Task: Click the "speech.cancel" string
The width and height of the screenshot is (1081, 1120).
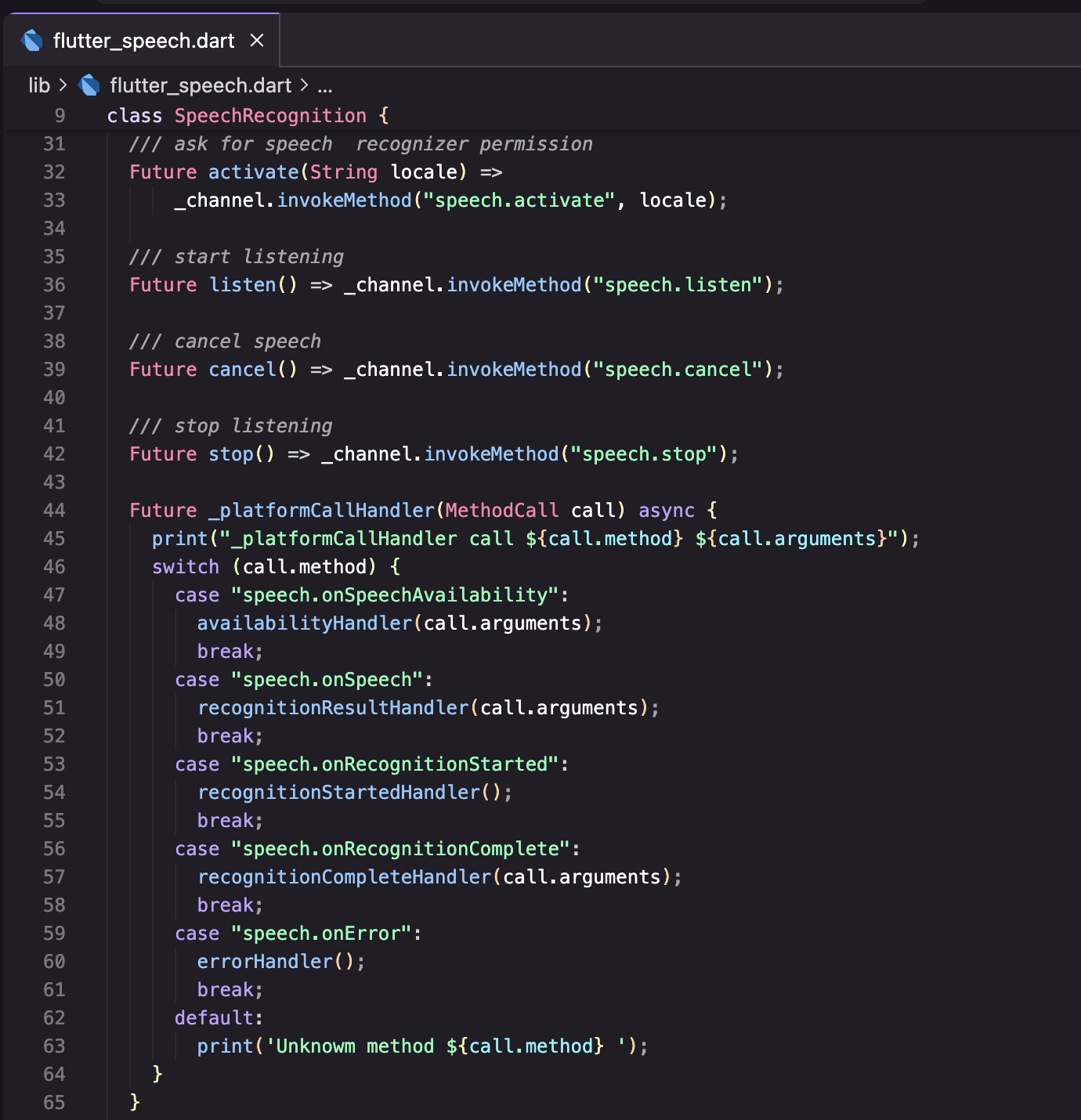Action: point(678,370)
